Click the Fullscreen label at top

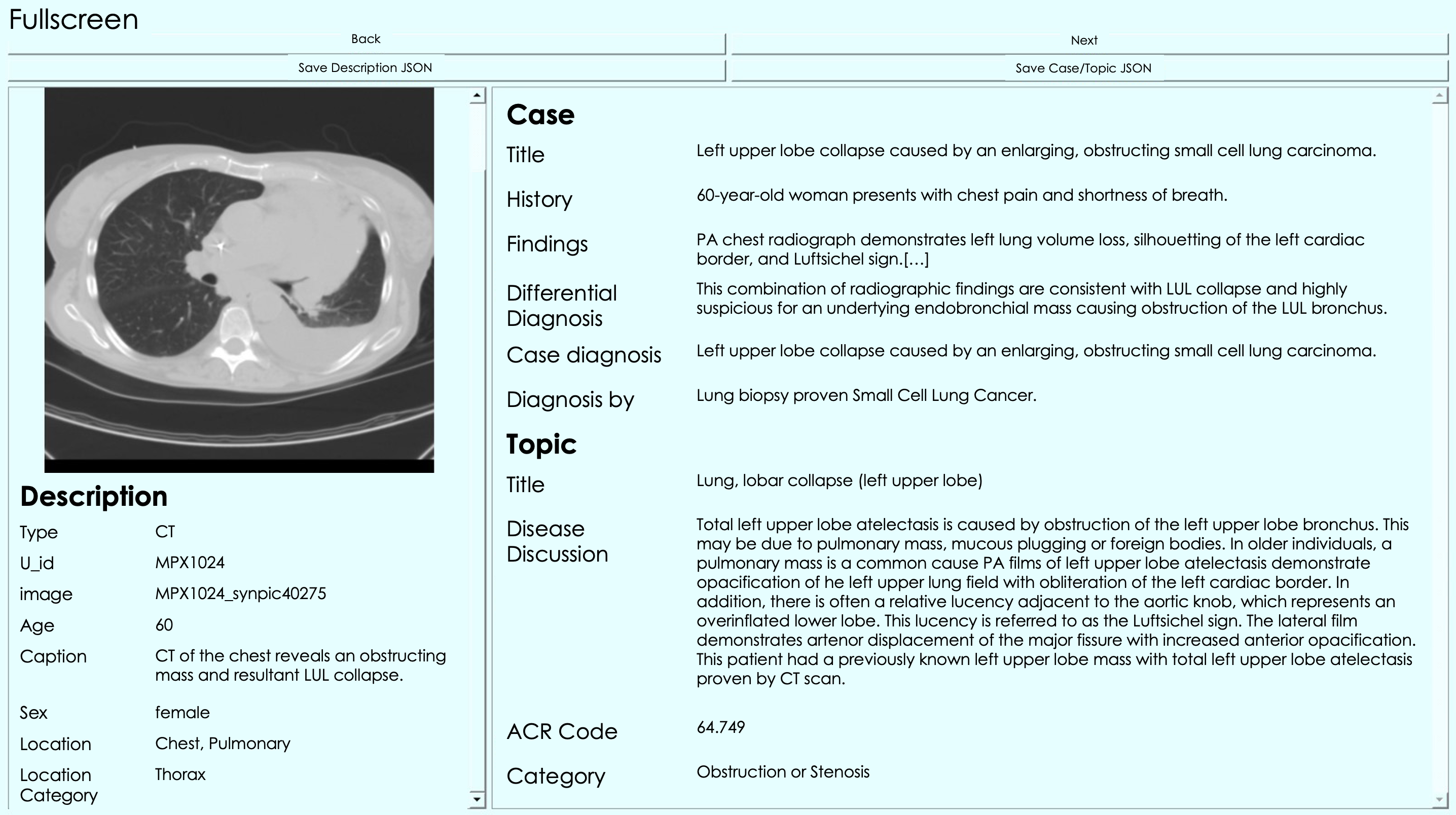74,20
